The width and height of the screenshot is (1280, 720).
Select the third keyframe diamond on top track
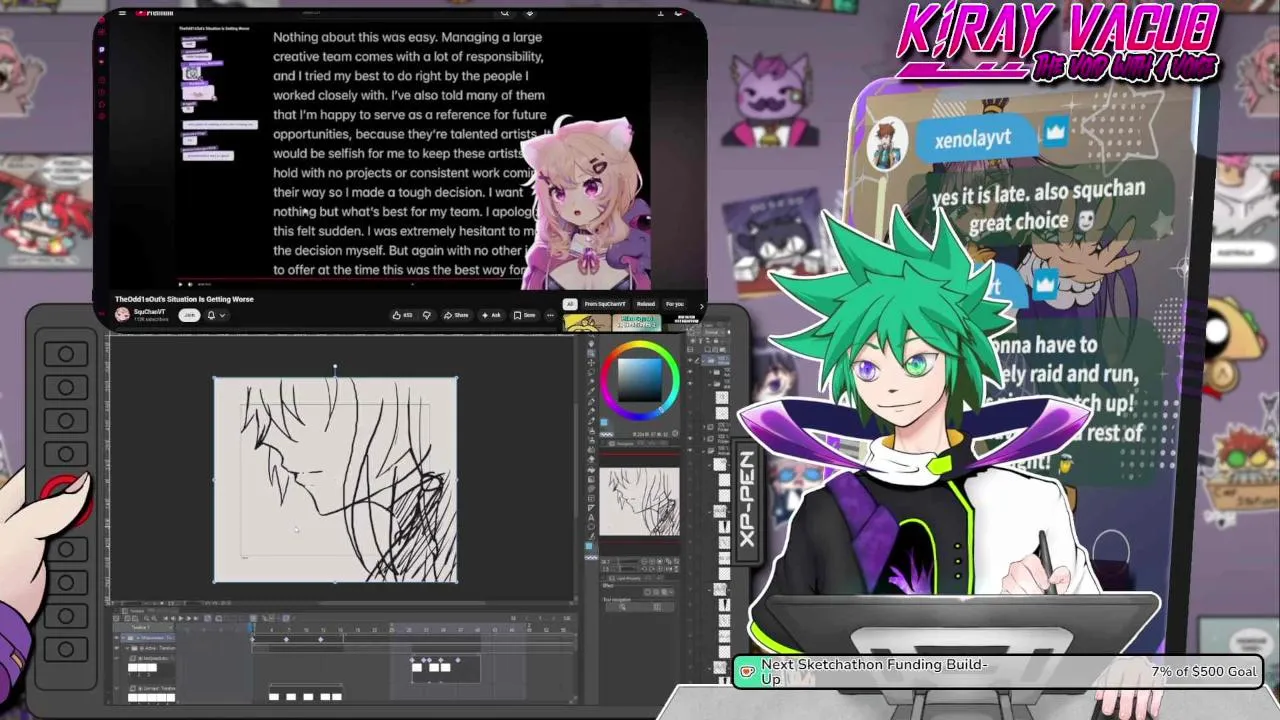point(320,639)
